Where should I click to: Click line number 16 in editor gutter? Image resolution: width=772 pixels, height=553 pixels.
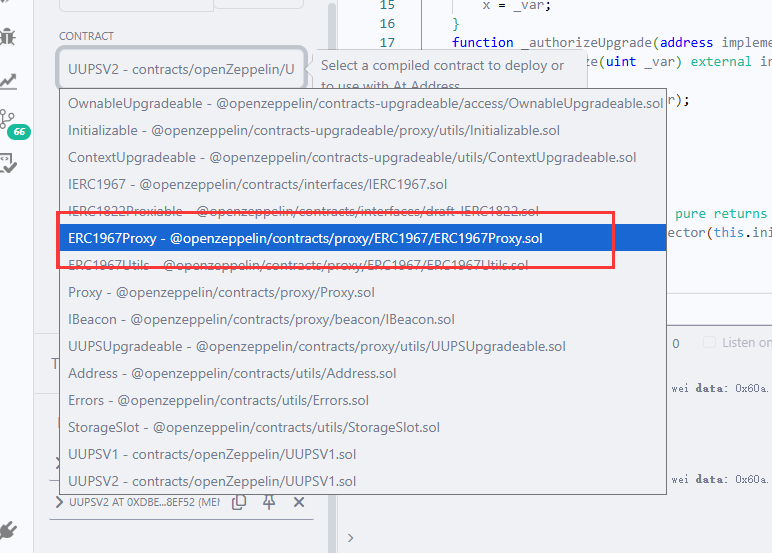click(387, 23)
